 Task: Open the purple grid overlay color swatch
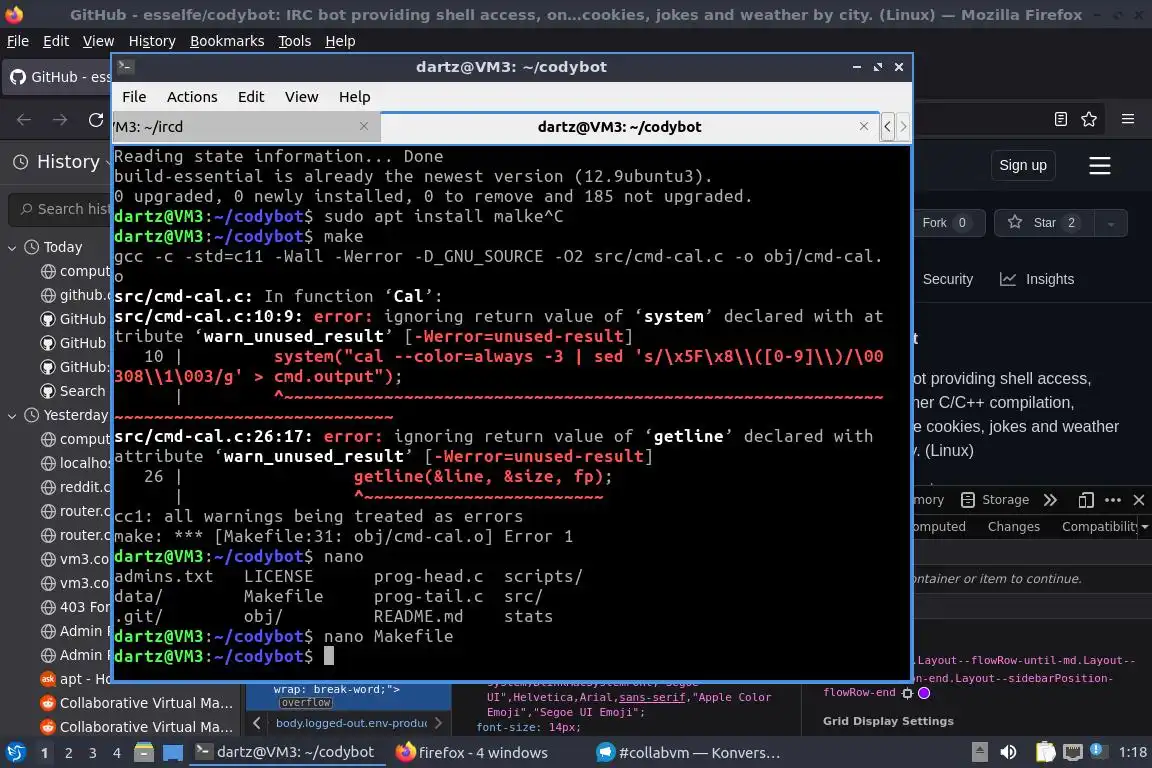click(x=924, y=693)
